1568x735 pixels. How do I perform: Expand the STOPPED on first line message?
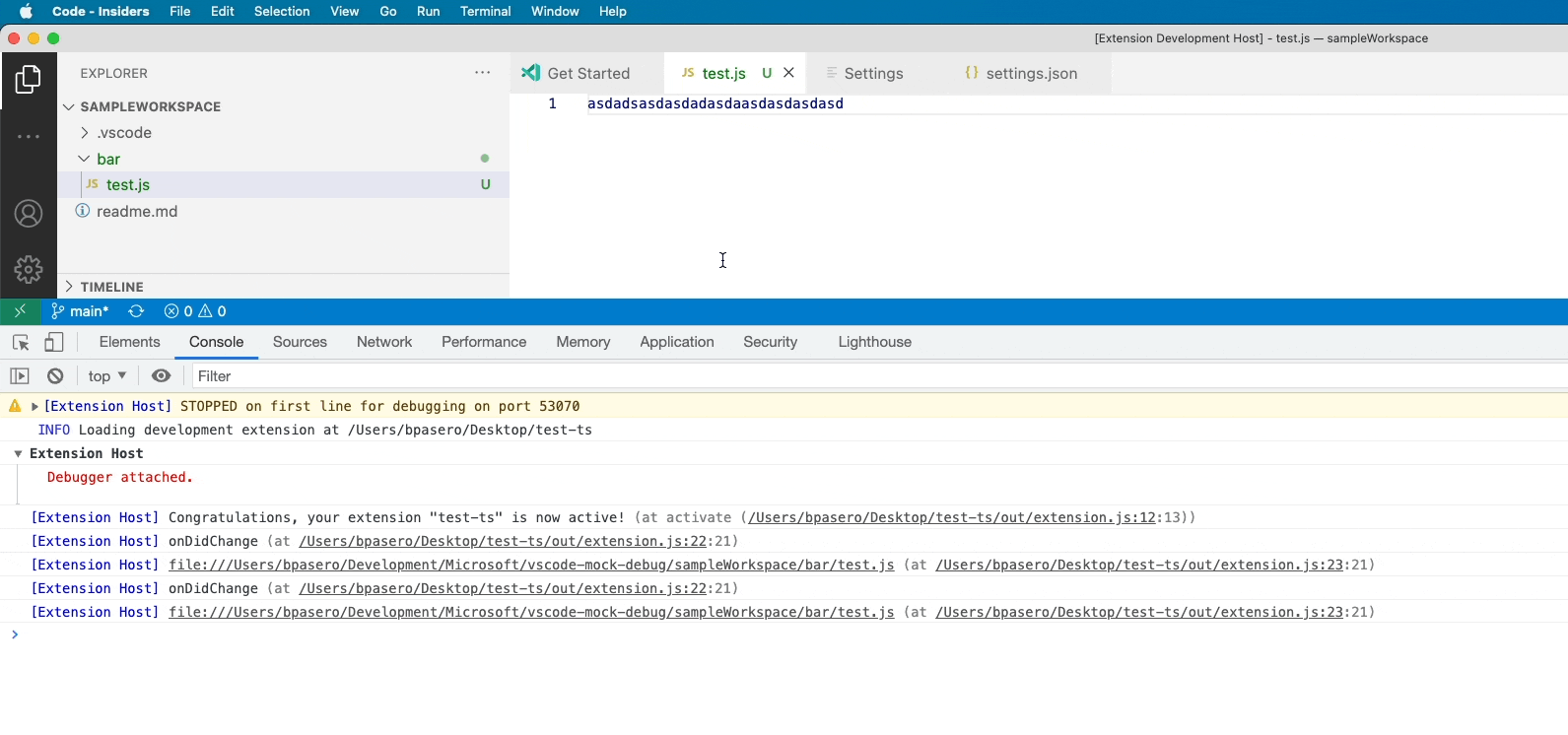pos(34,406)
